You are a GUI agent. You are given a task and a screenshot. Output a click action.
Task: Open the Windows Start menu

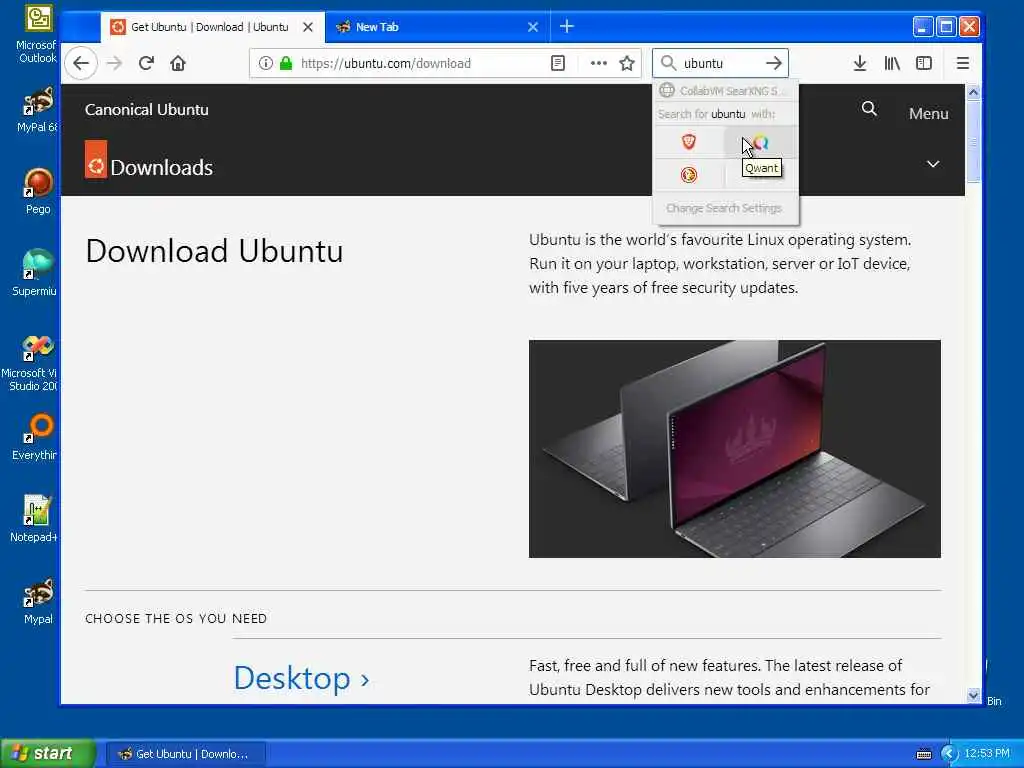point(48,753)
